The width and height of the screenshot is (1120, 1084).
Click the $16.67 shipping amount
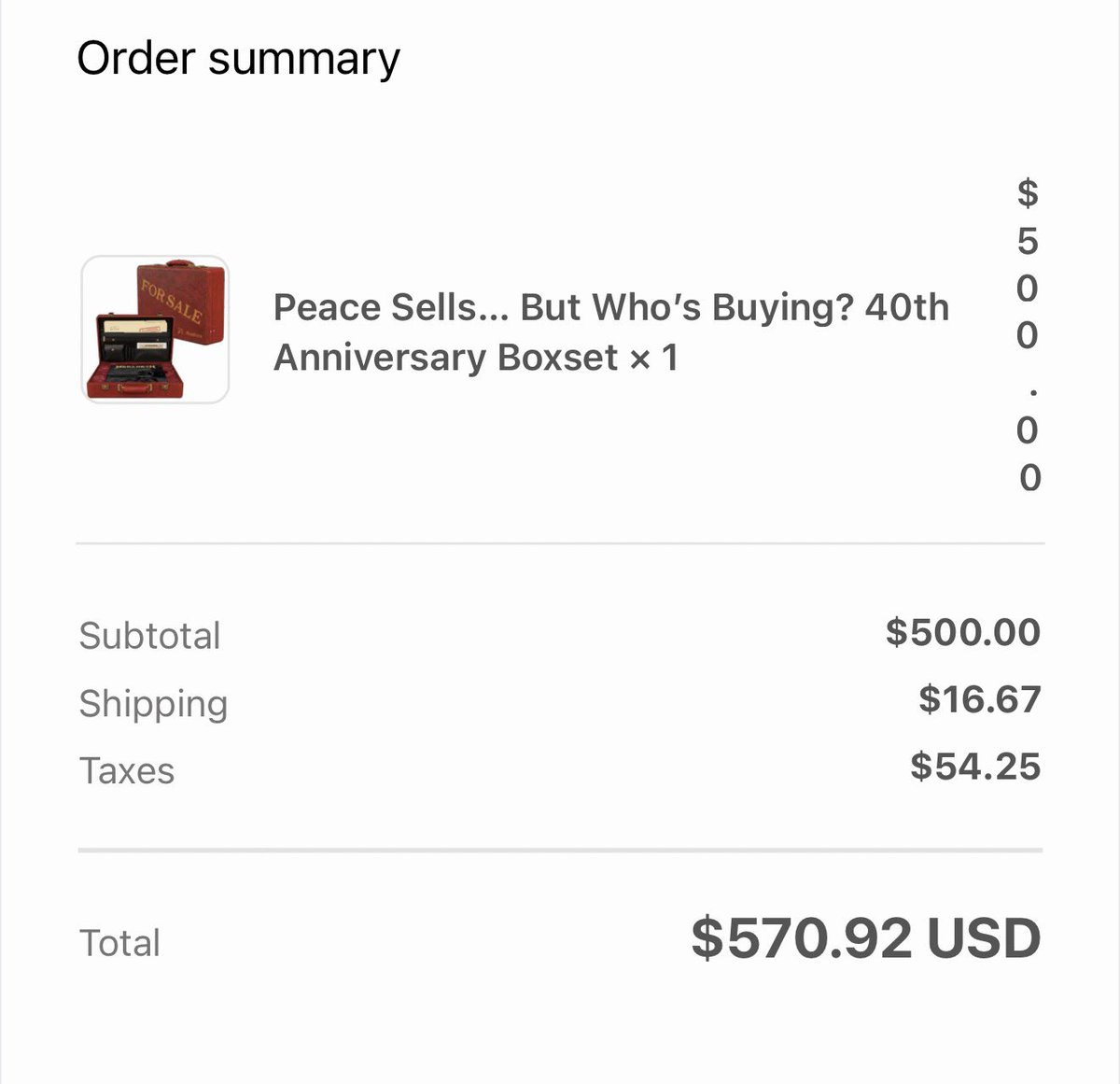tap(980, 699)
